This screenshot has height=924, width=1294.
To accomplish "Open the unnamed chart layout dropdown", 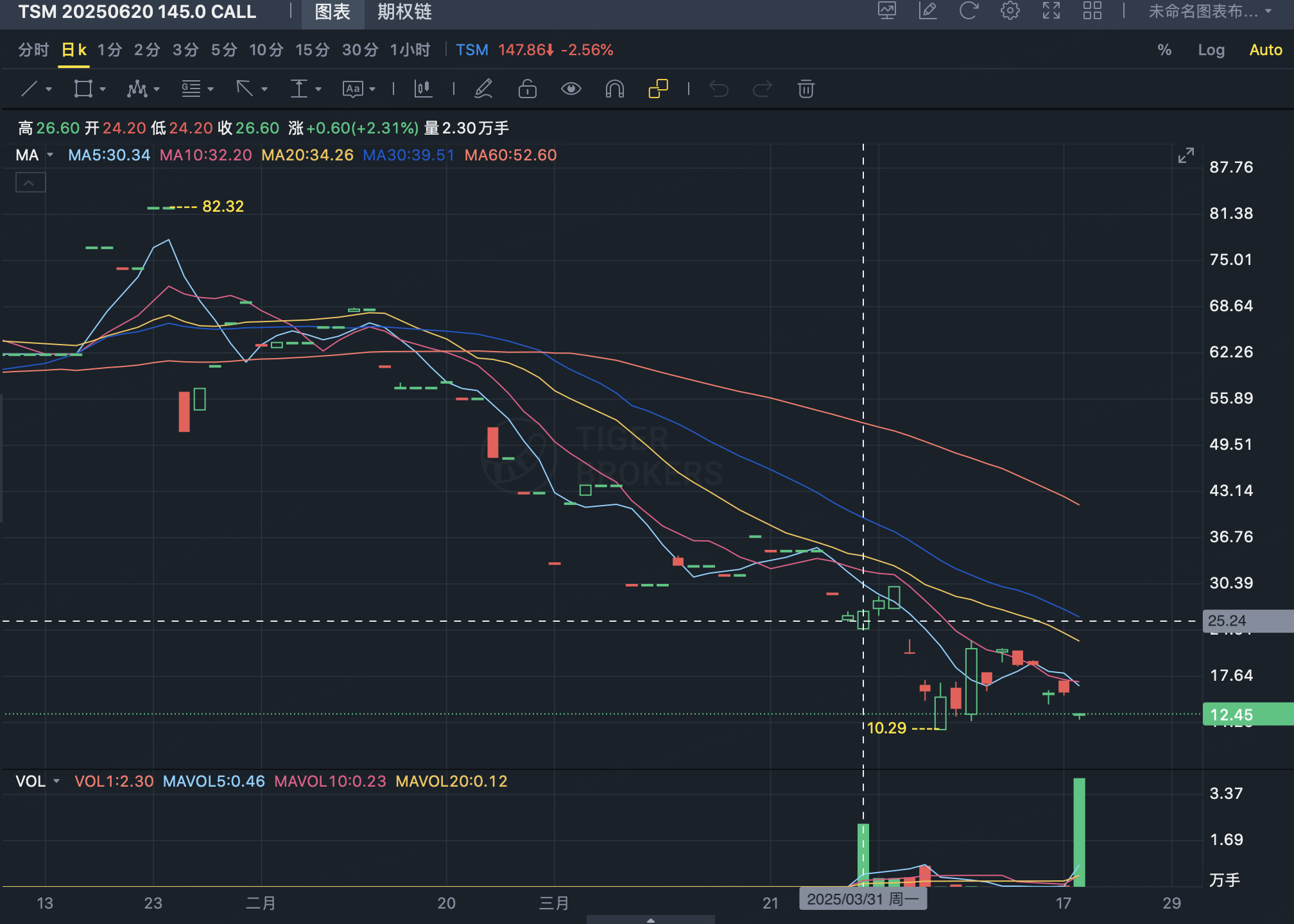I will (x=1210, y=12).
